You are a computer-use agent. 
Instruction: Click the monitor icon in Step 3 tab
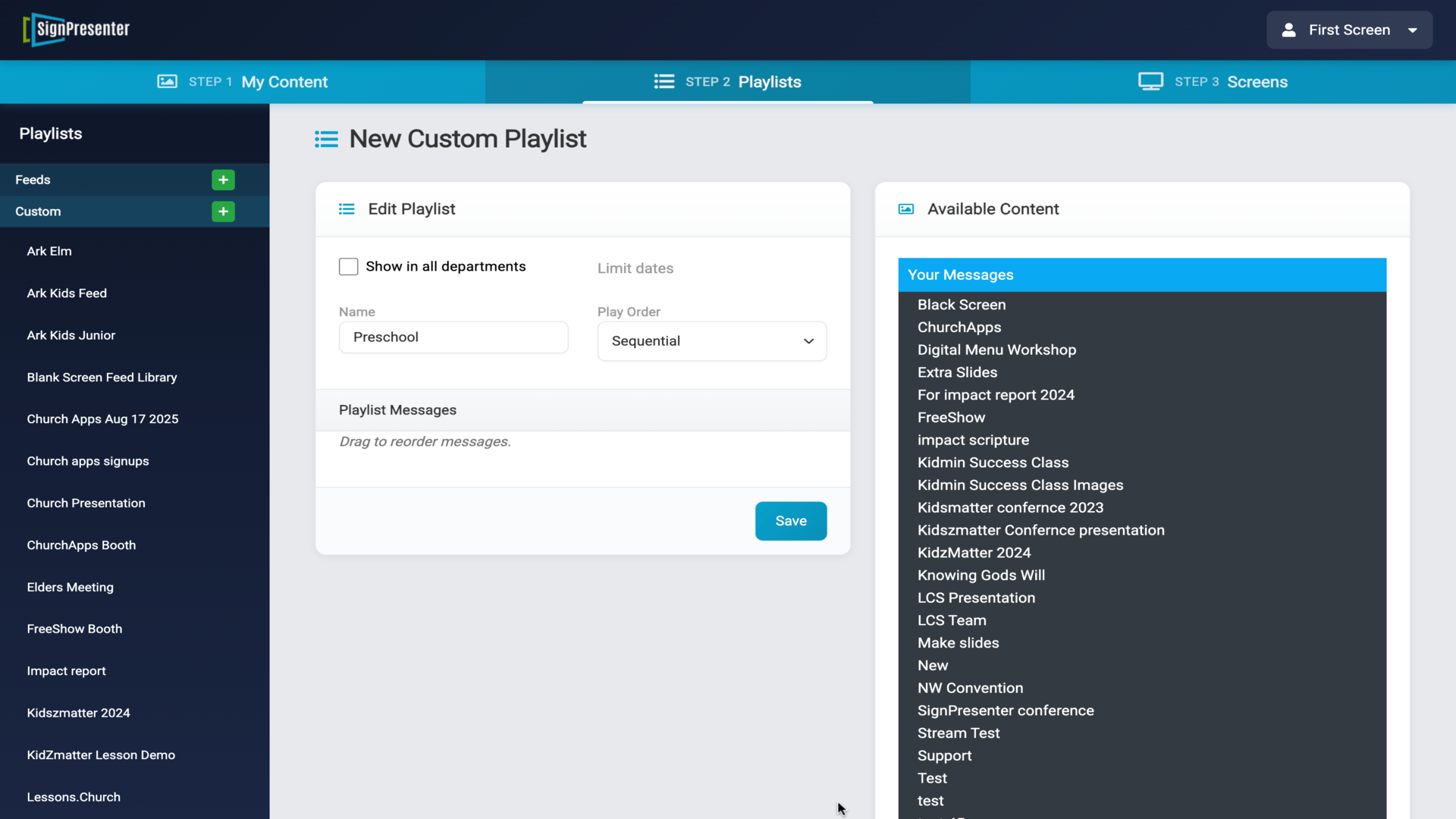pyautogui.click(x=1150, y=82)
